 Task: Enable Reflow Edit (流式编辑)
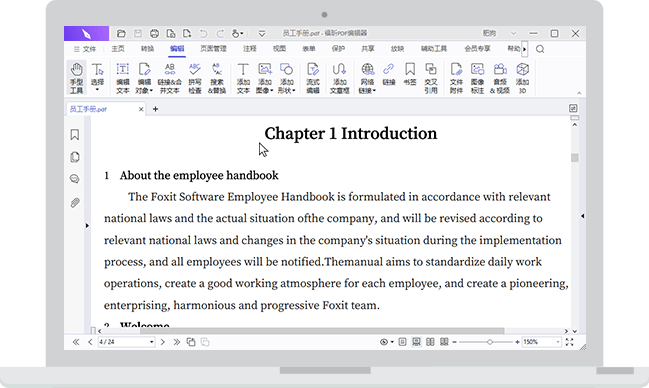(x=313, y=78)
